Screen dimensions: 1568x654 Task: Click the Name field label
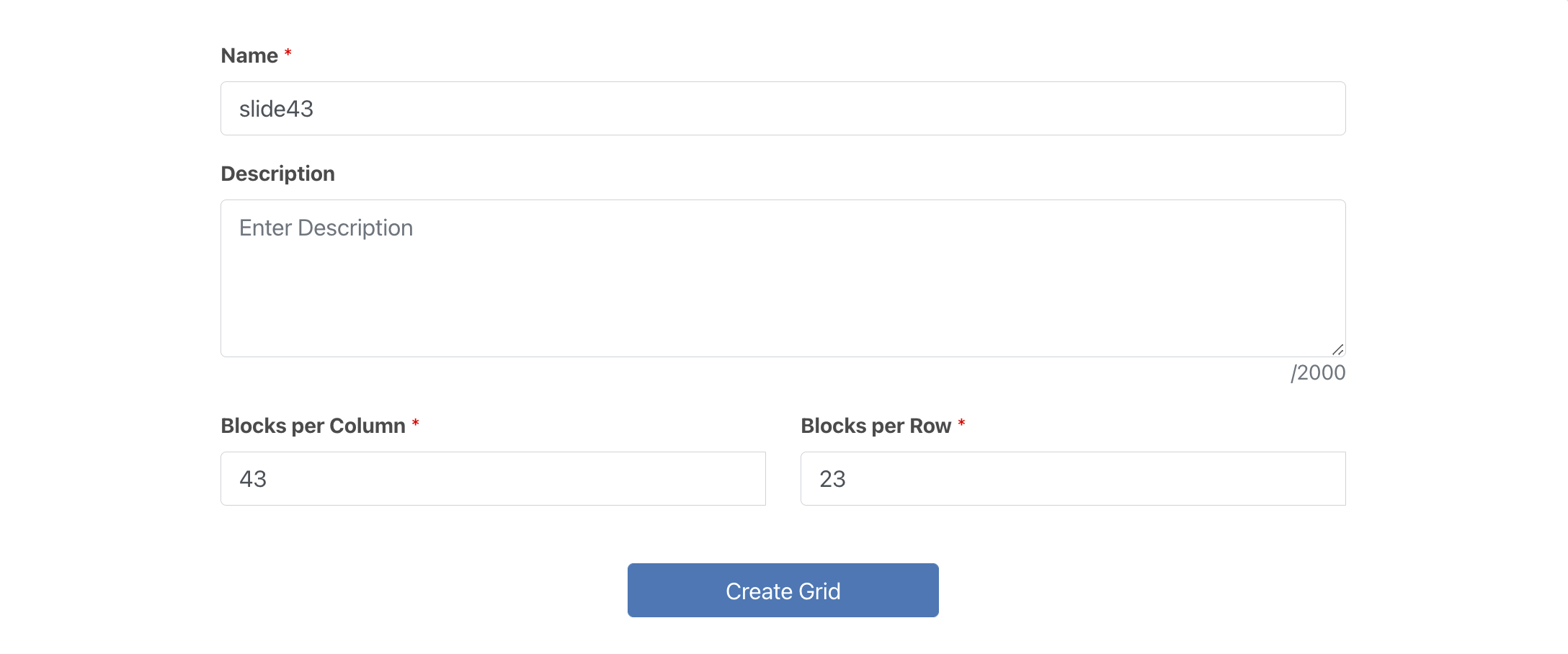[x=249, y=56]
